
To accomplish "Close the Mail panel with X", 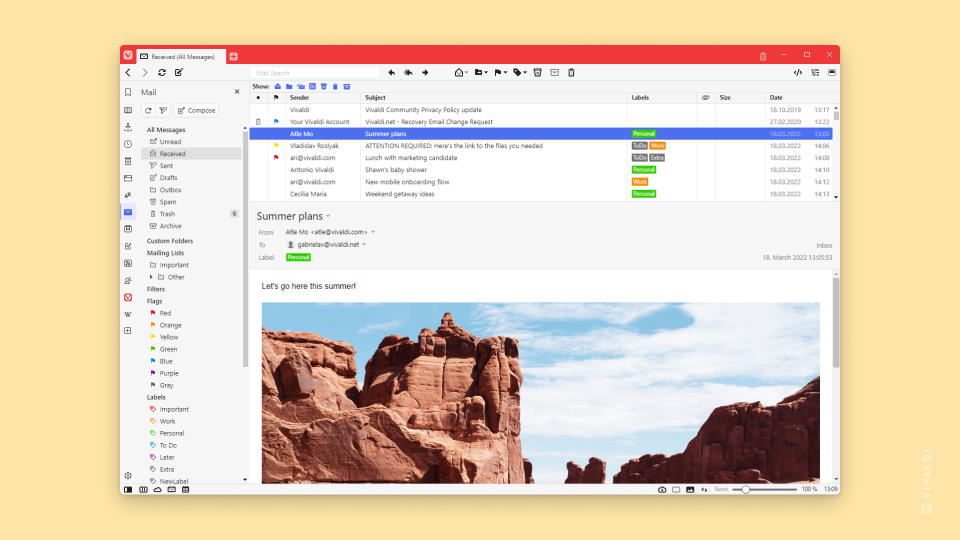I will 237,92.
